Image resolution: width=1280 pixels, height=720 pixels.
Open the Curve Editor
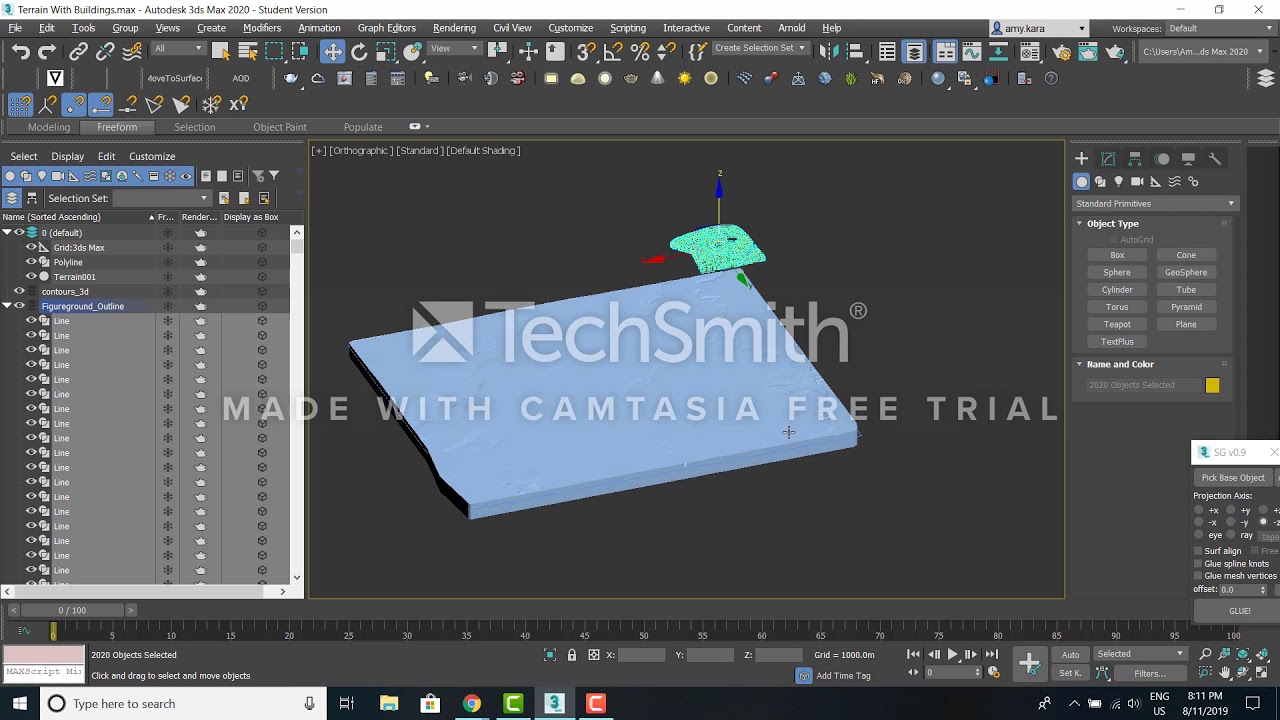tap(971, 52)
